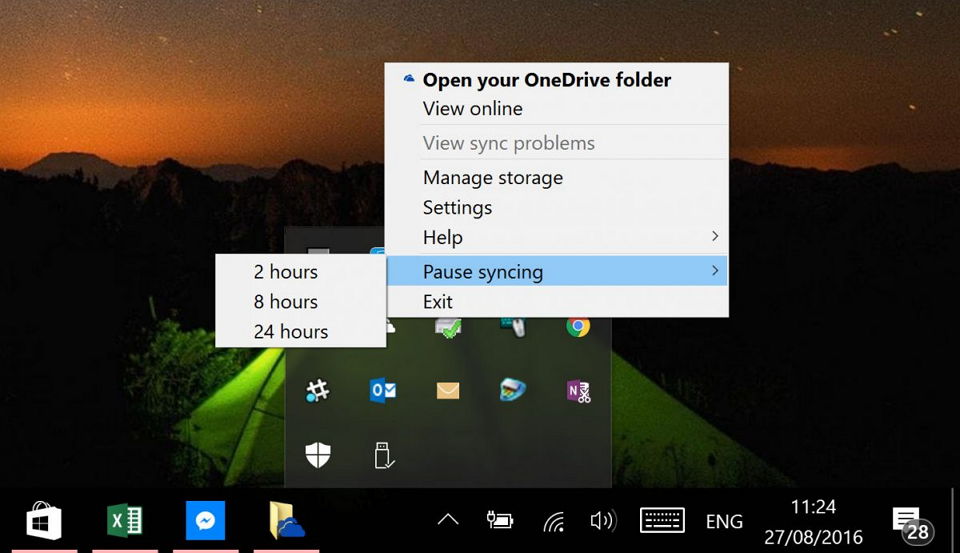Image resolution: width=960 pixels, height=553 pixels.
Task: Click the Mail envelope tray icon
Action: [x=448, y=390]
